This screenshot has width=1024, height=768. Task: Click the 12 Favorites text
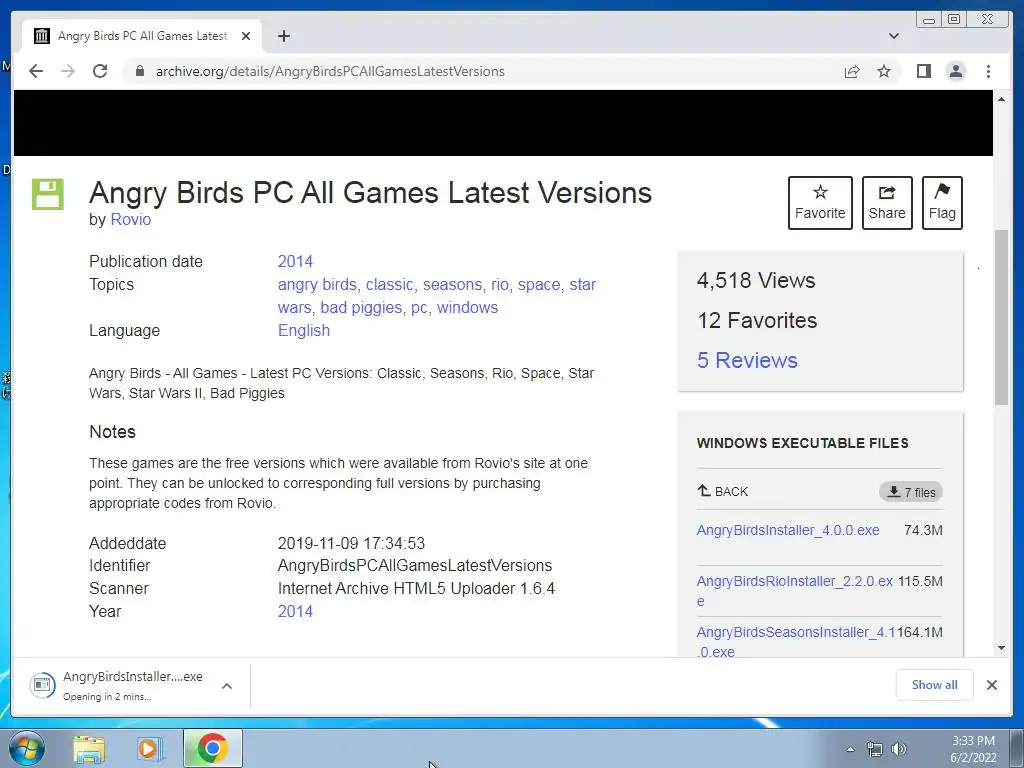757,321
